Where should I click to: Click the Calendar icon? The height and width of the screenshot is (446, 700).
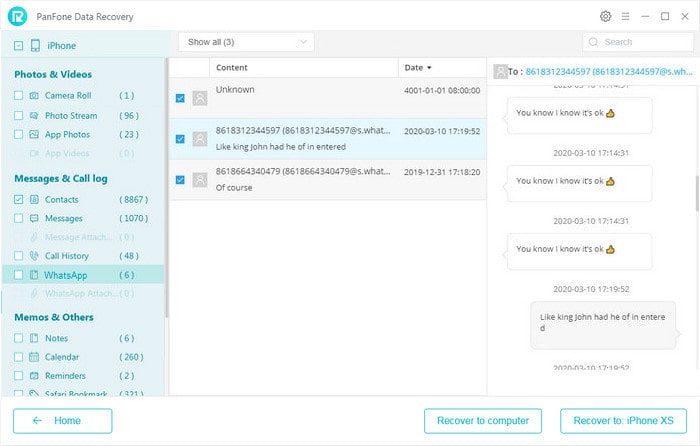point(34,357)
